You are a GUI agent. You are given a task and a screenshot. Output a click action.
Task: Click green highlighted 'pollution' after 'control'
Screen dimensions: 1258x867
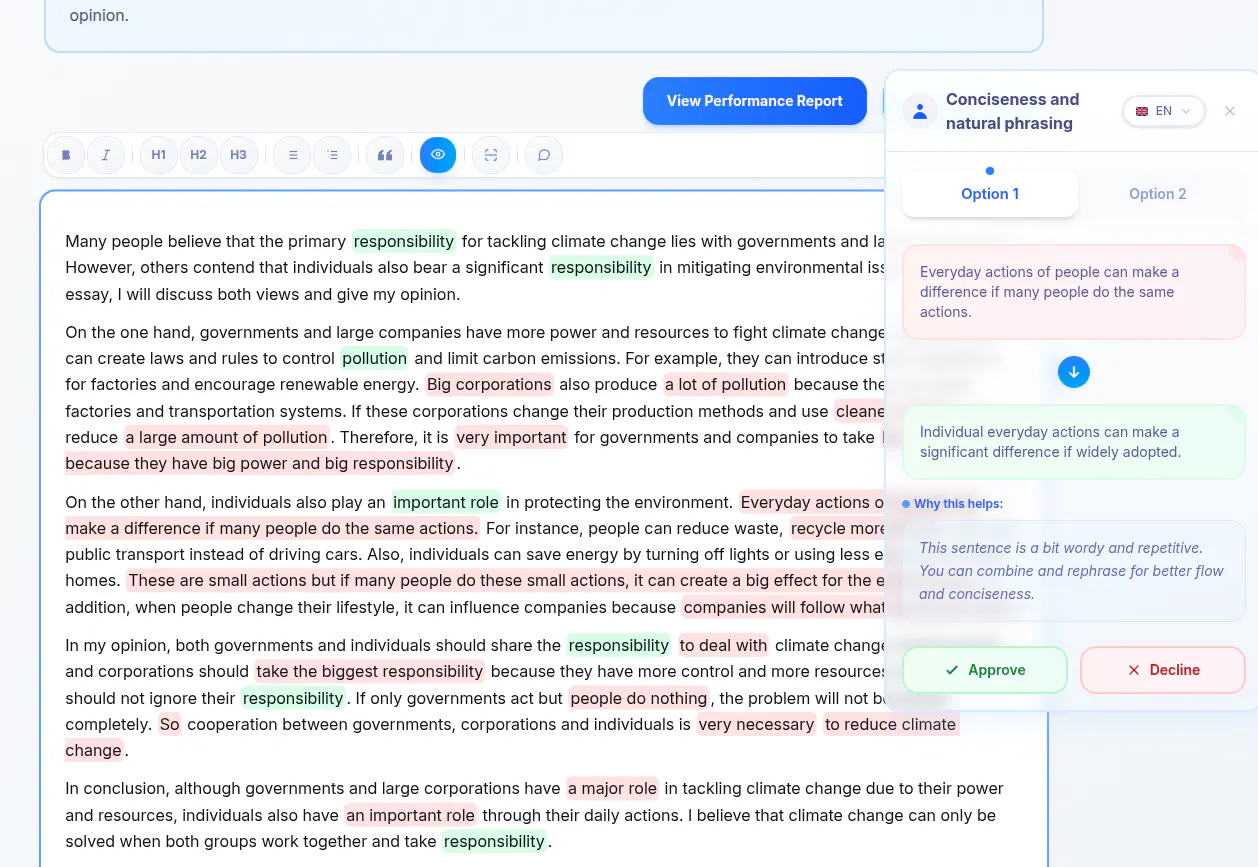pos(374,358)
